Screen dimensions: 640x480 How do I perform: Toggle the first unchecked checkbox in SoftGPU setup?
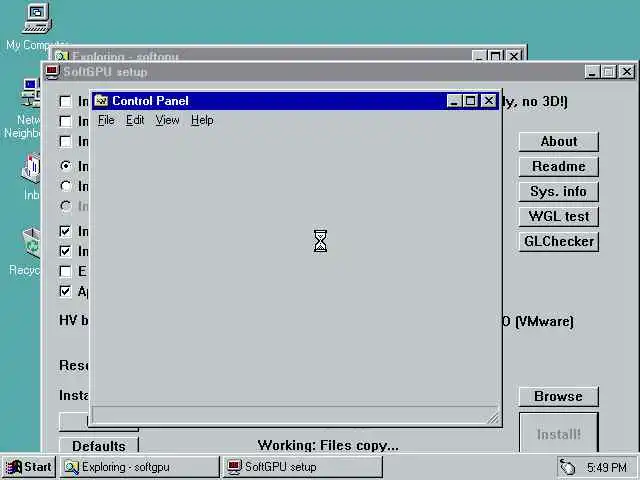point(65,101)
